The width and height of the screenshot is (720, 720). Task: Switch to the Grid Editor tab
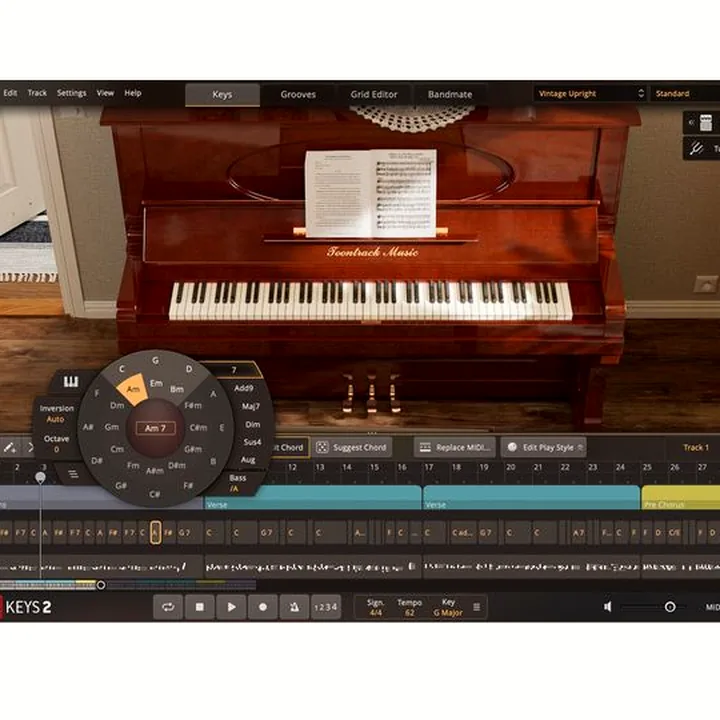(x=374, y=94)
